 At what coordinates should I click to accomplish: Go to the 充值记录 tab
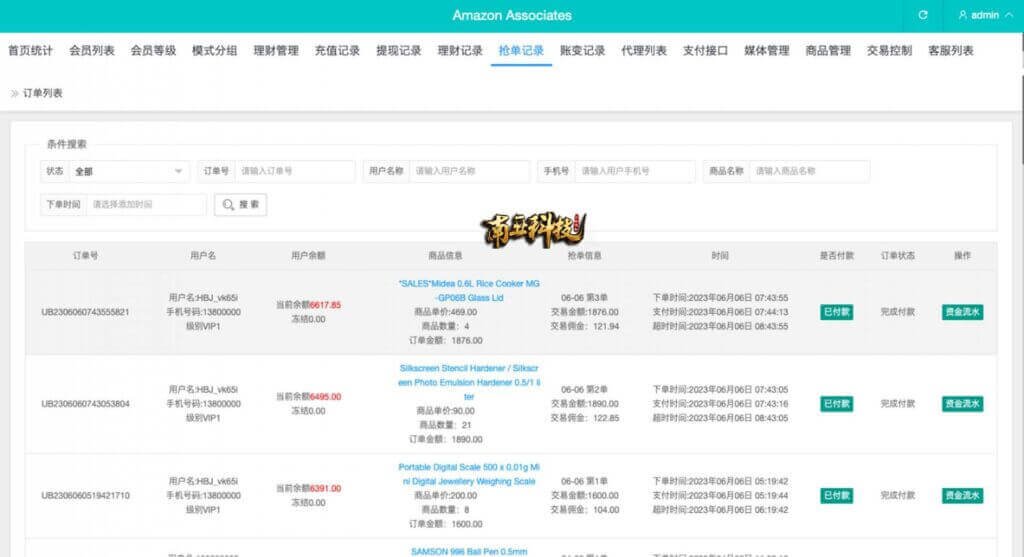(337, 51)
